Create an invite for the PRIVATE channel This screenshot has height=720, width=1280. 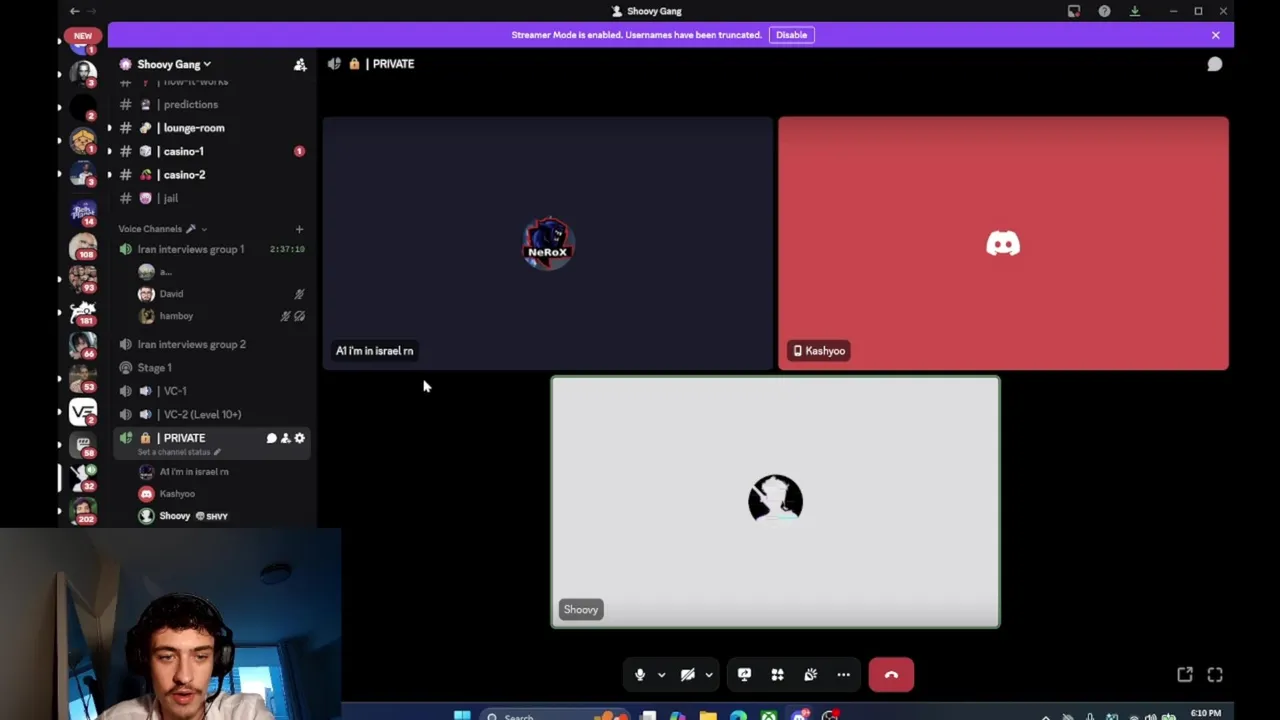pyautogui.click(x=285, y=438)
